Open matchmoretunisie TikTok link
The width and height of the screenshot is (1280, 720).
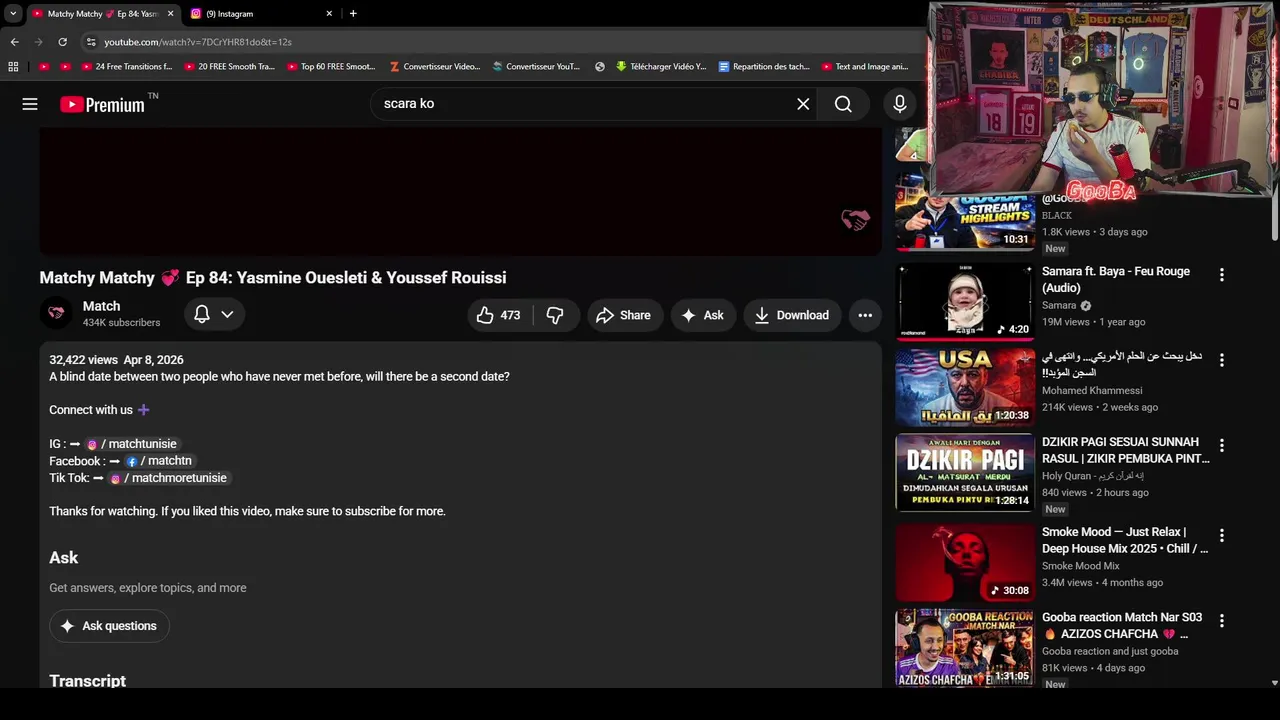click(168, 478)
